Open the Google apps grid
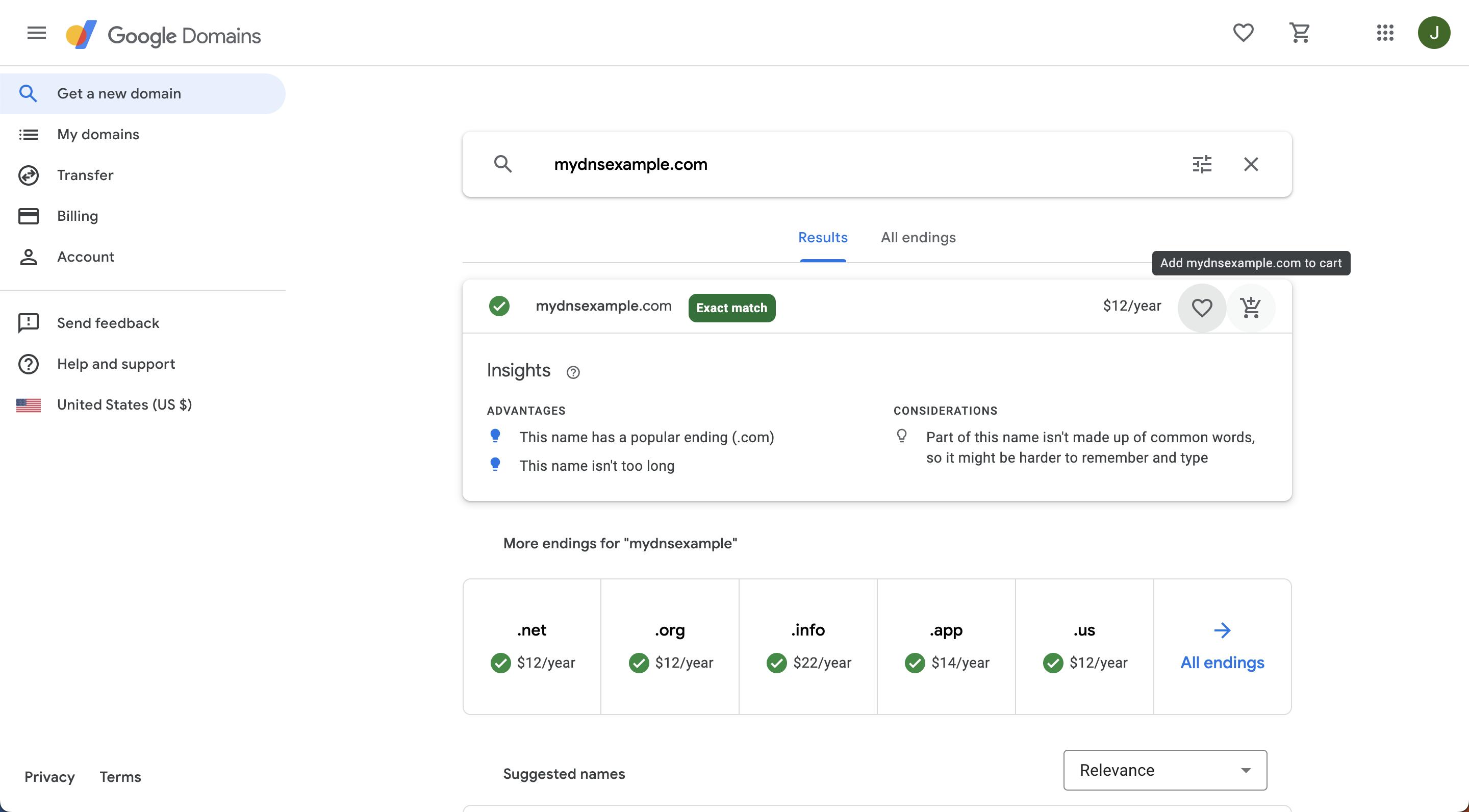This screenshot has width=1469, height=812. point(1385,33)
